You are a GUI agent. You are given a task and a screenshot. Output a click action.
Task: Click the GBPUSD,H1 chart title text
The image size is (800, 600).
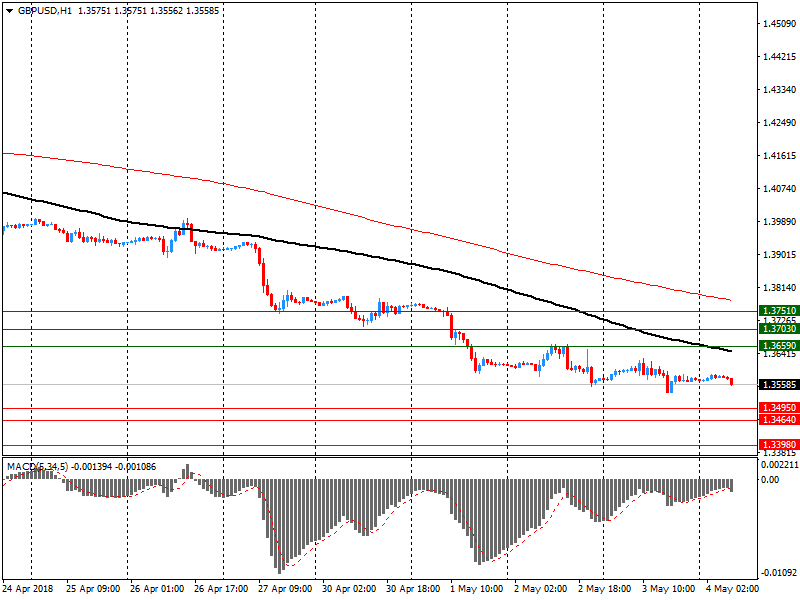point(45,11)
